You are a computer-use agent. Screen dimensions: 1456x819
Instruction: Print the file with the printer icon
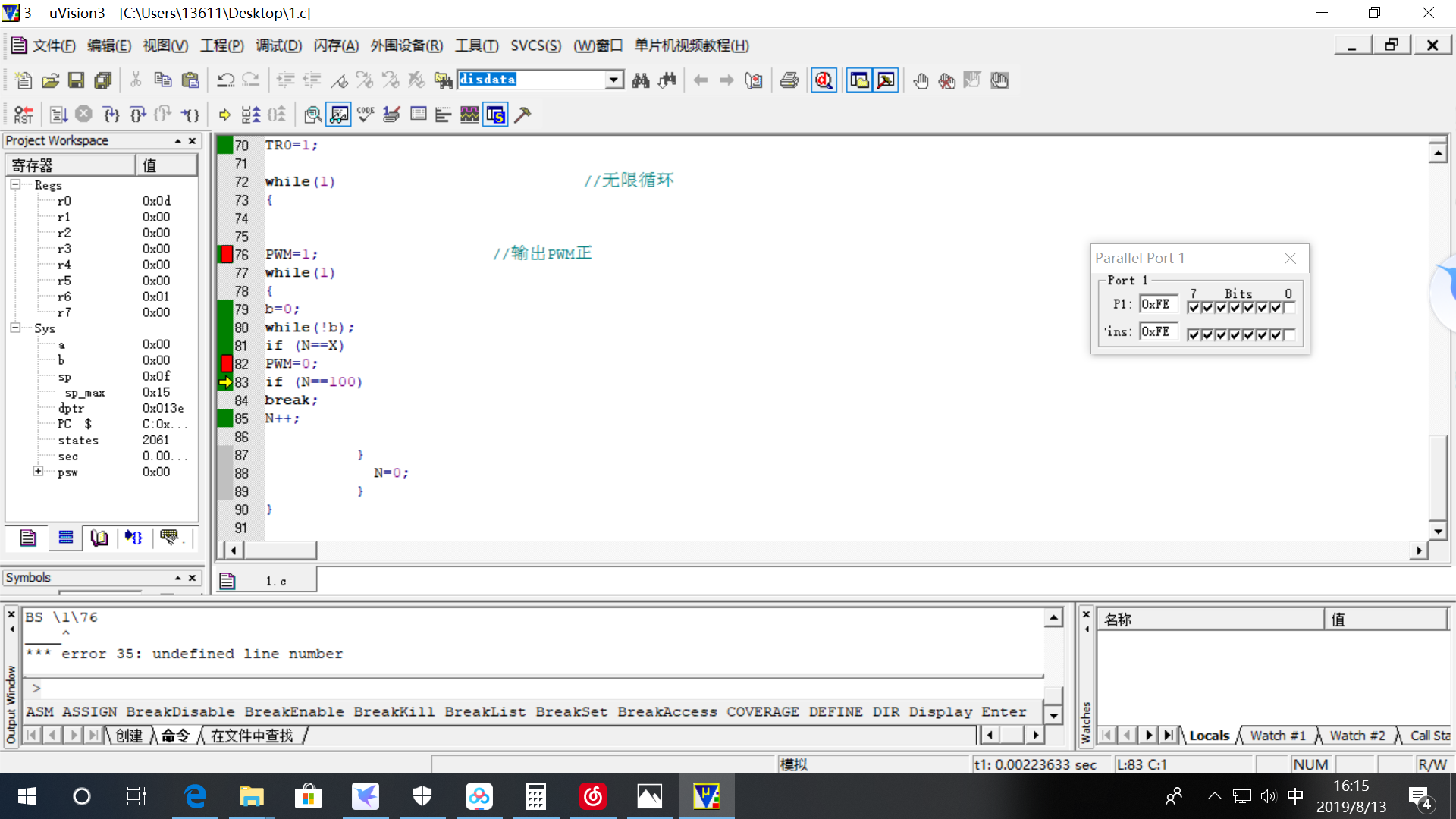789,80
